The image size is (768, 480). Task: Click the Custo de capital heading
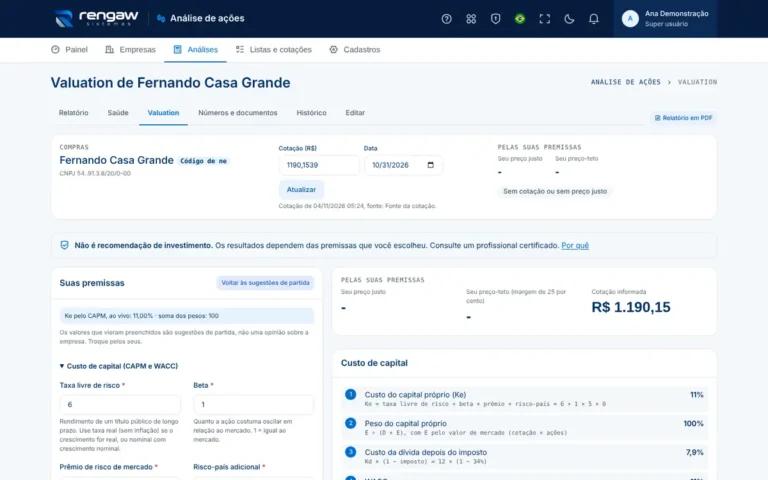[374, 363]
